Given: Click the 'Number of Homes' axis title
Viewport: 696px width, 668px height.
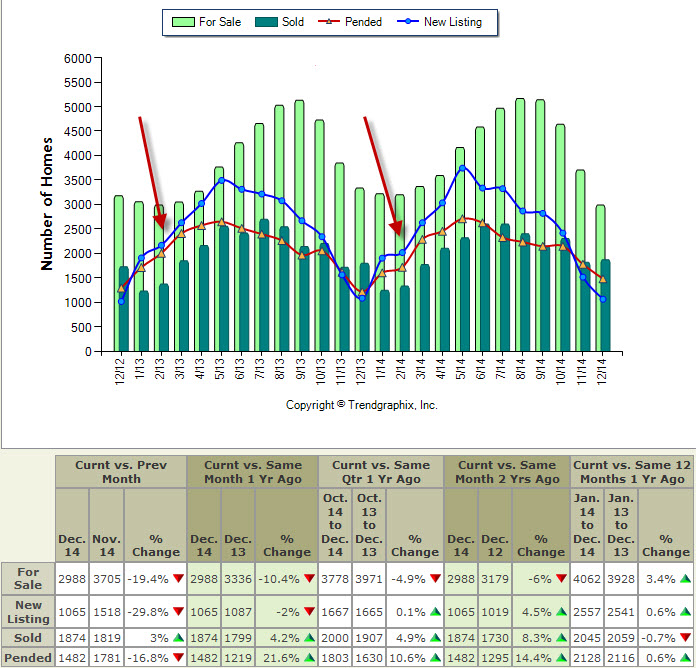Looking at the screenshot, I should coord(47,204).
